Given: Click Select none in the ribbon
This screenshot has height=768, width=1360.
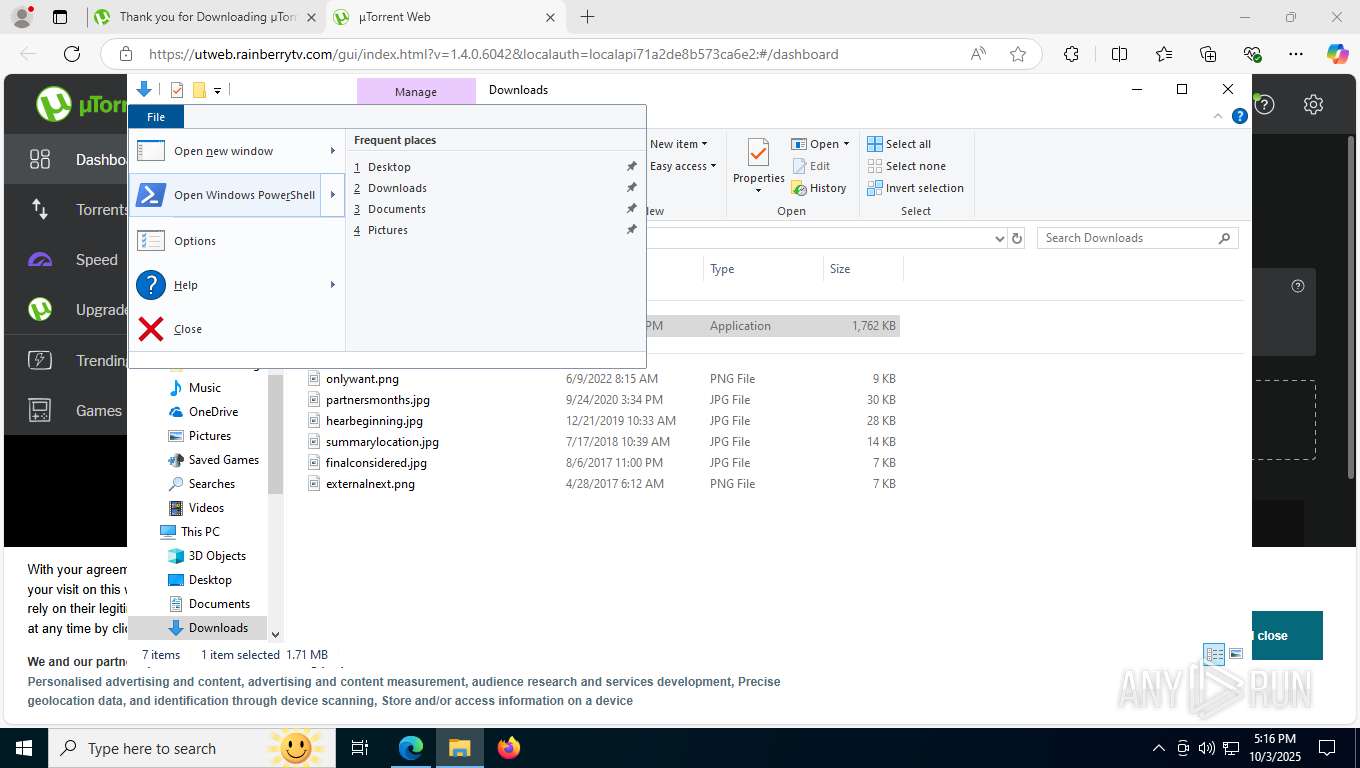Looking at the screenshot, I should (x=906, y=166).
